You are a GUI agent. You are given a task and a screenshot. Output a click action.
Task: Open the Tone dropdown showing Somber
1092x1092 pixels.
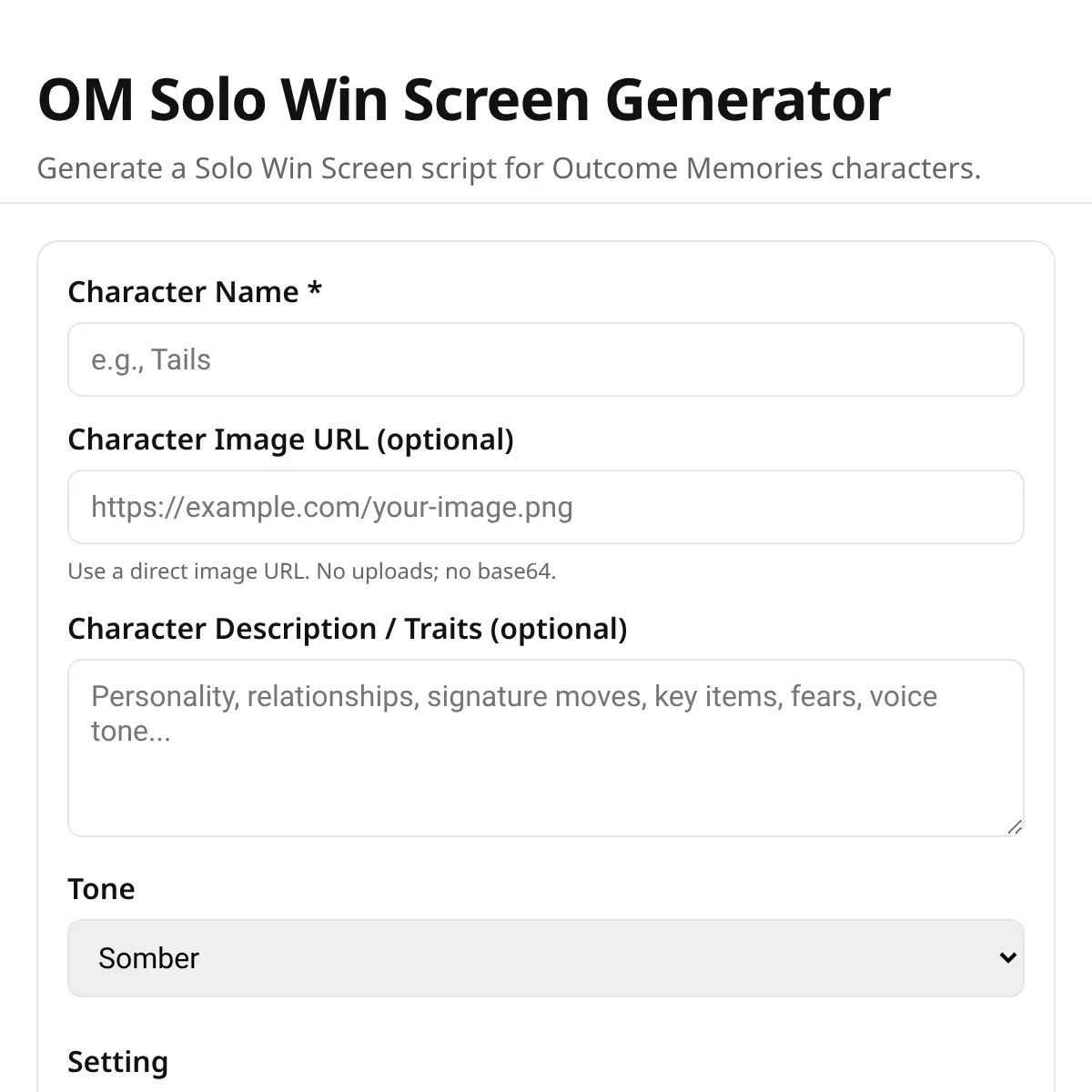pos(546,958)
